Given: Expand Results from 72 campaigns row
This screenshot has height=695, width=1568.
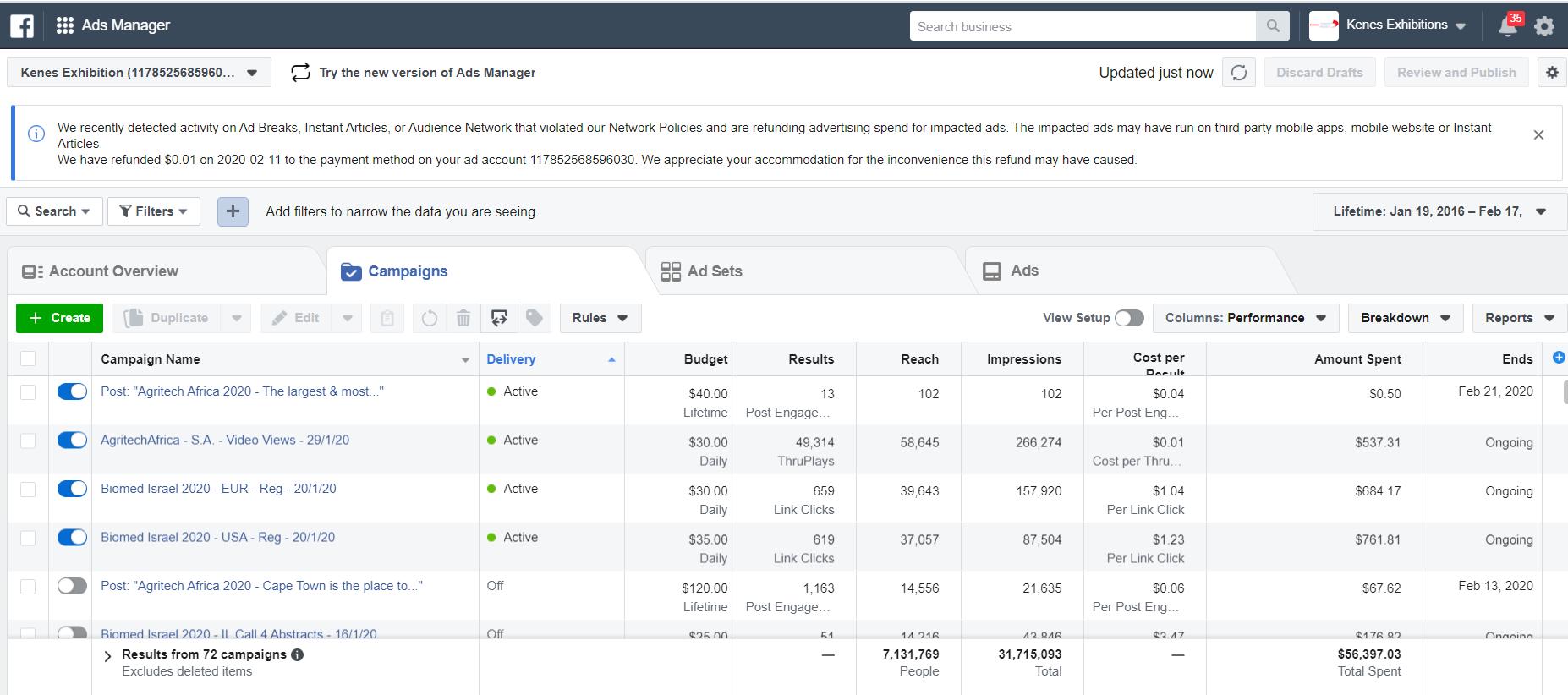Looking at the screenshot, I should 107,656.
